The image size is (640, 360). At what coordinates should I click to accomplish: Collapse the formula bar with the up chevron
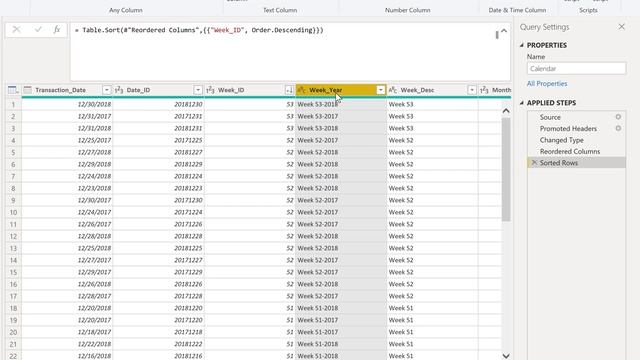(504, 31)
